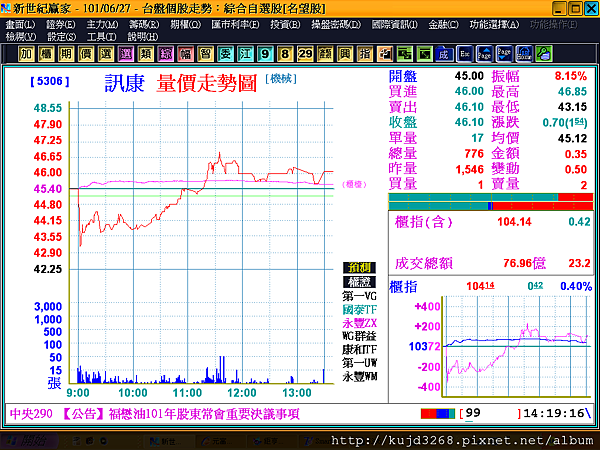600x450 pixels.
Task: Click the 99 input field in status bar
Action: click(491, 413)
